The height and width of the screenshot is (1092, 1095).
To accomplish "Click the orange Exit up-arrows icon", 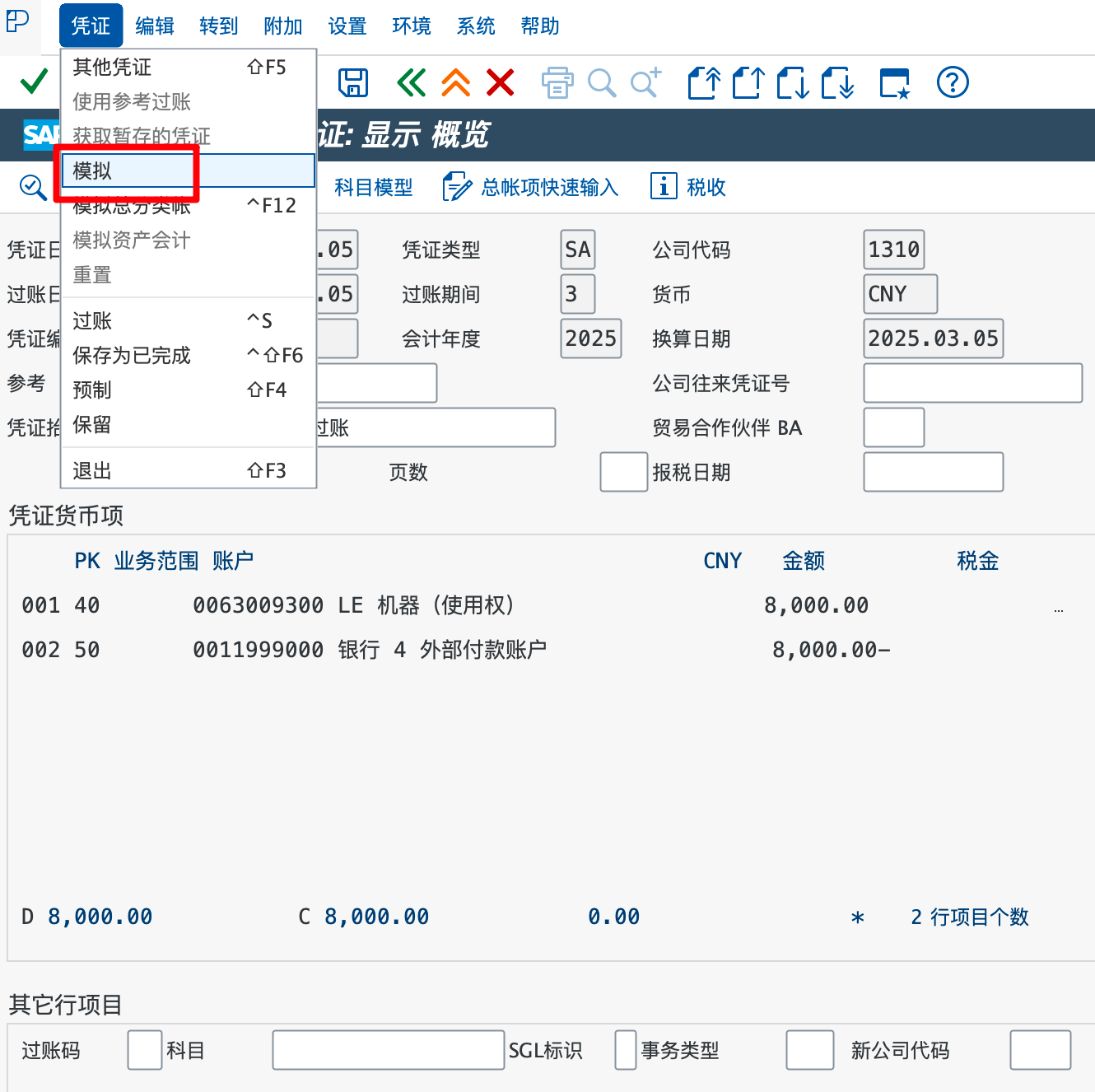I will [455, 82].
